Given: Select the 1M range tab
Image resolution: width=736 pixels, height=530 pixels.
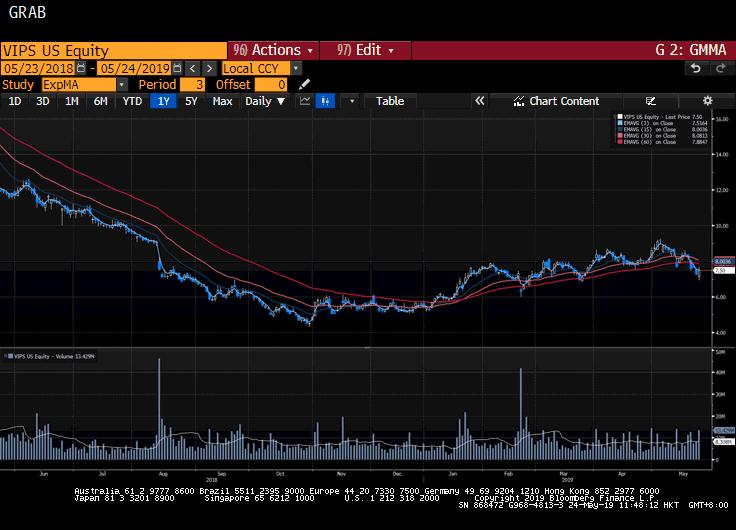Looking at the screenshot, I should (x=72, y=101).
